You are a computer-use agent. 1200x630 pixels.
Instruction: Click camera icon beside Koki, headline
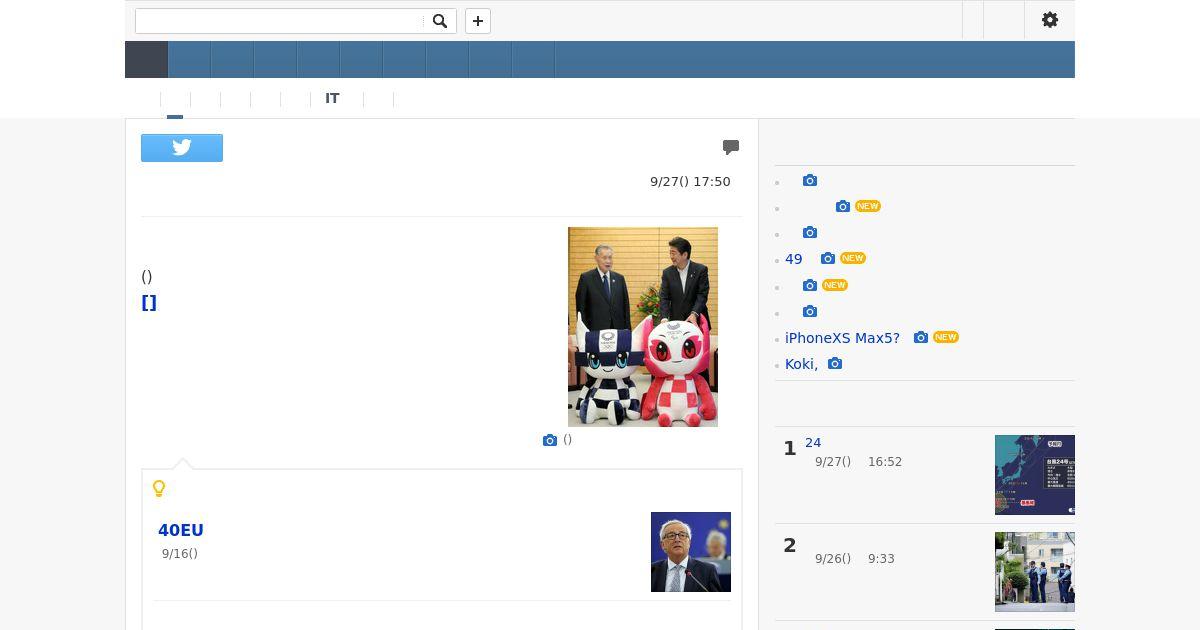(835, 363)
